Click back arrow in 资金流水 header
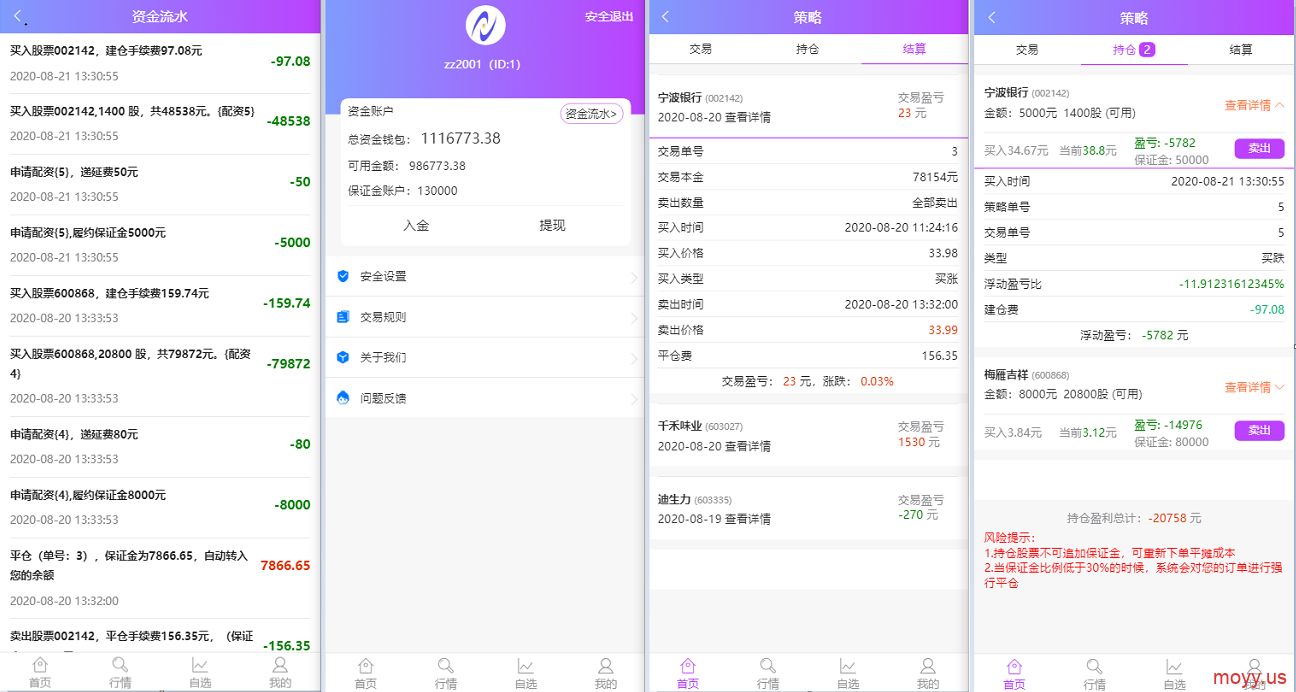Viewport: 1296px width, 692px height. pos(18,17)
